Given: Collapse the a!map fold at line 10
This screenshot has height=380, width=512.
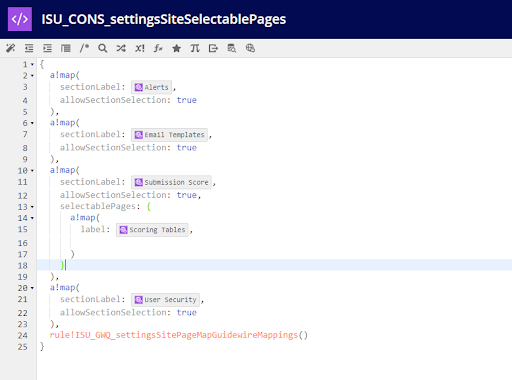Looking at the screenshot, I should [32, 171].
